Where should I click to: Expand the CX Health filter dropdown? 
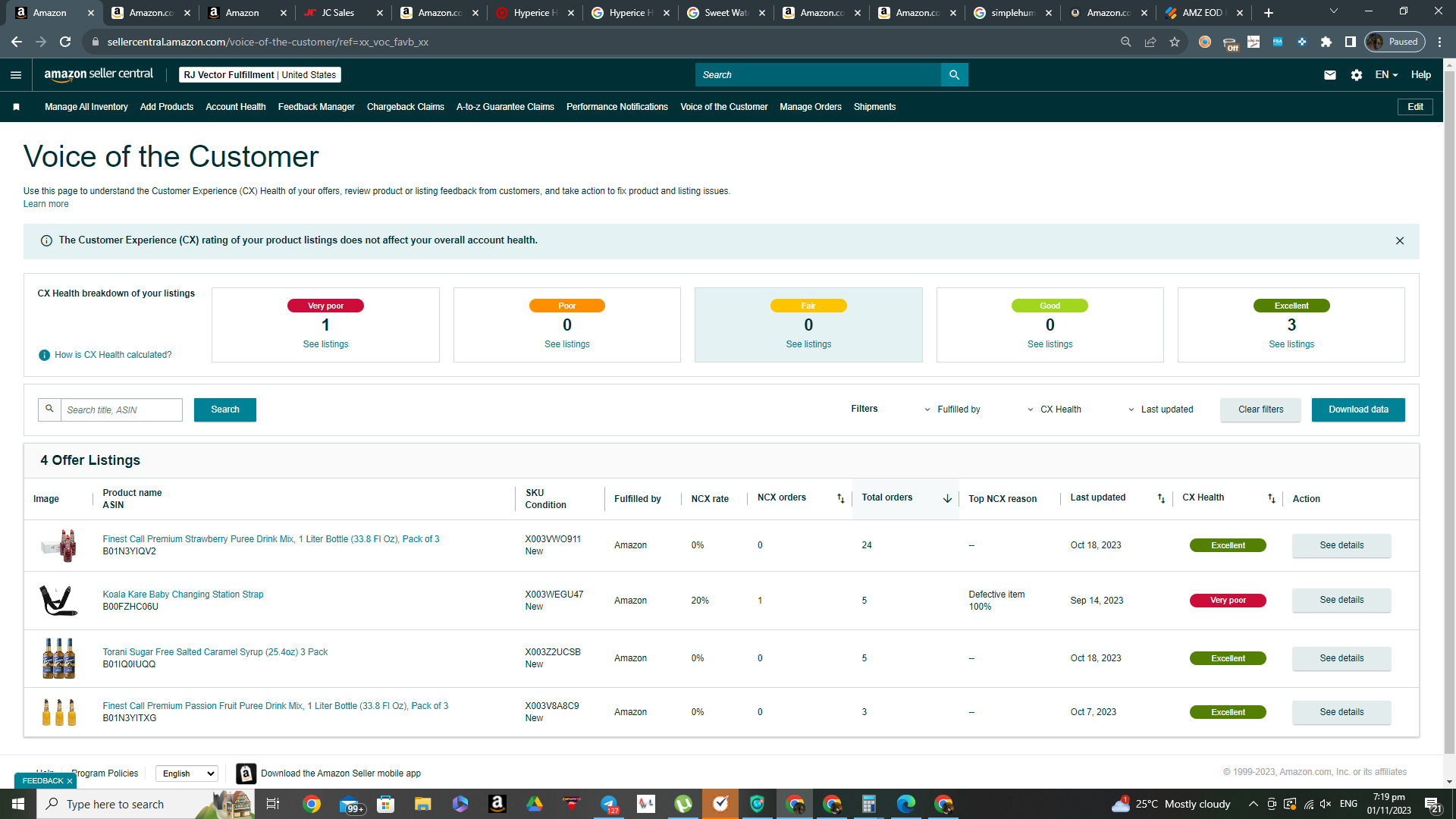[1055, 409]
